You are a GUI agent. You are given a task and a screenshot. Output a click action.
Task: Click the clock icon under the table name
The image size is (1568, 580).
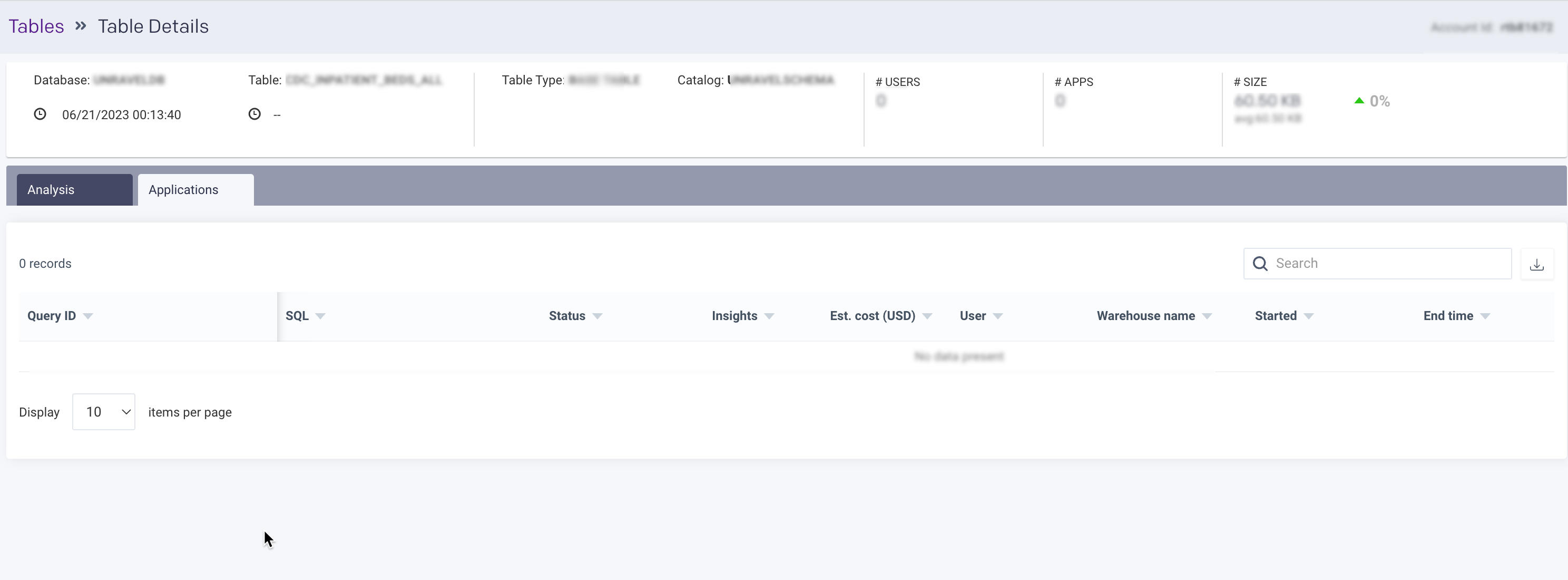(254, 114)
